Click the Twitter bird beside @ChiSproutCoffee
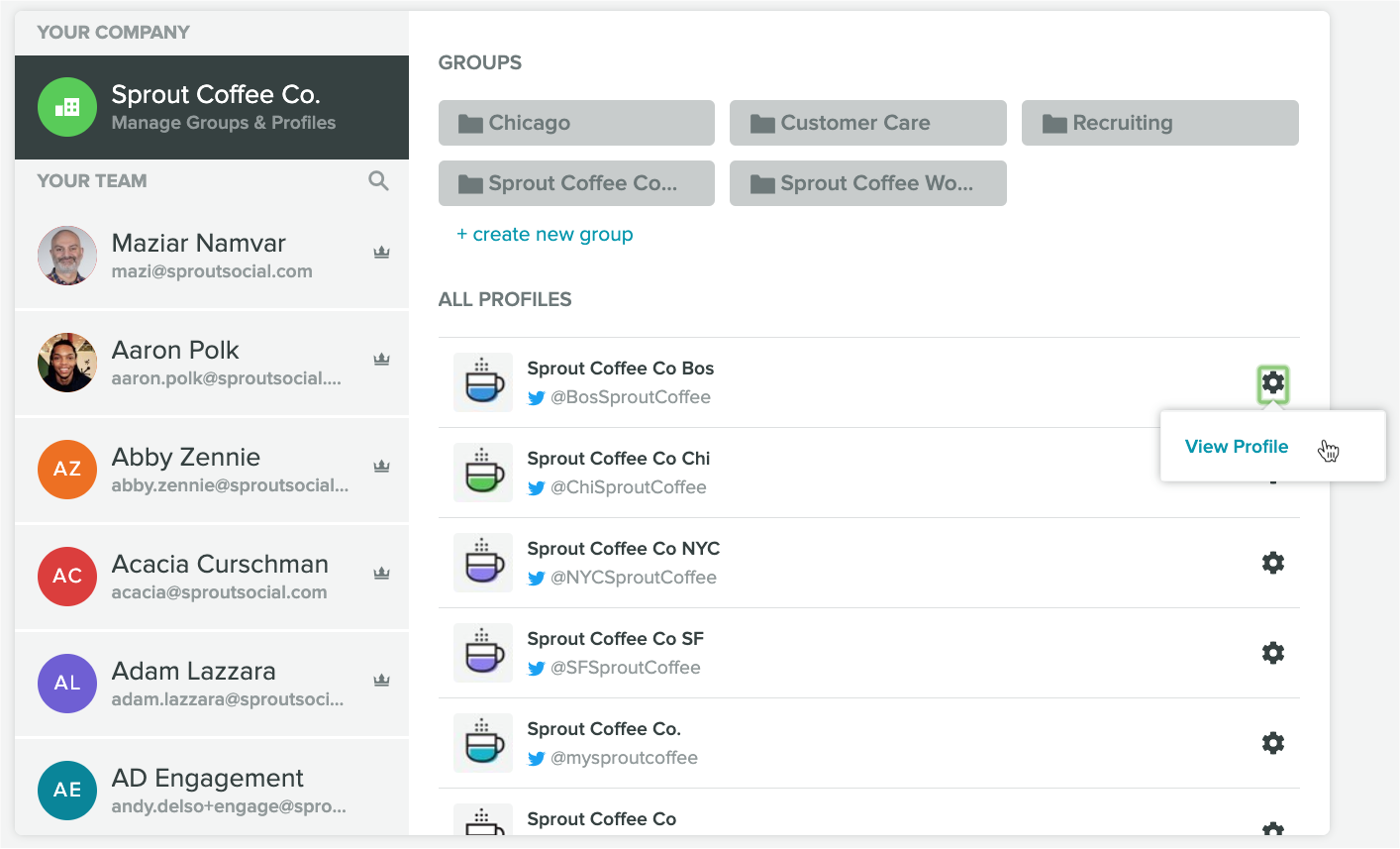 pyautogui.click(x=537, y=488)
